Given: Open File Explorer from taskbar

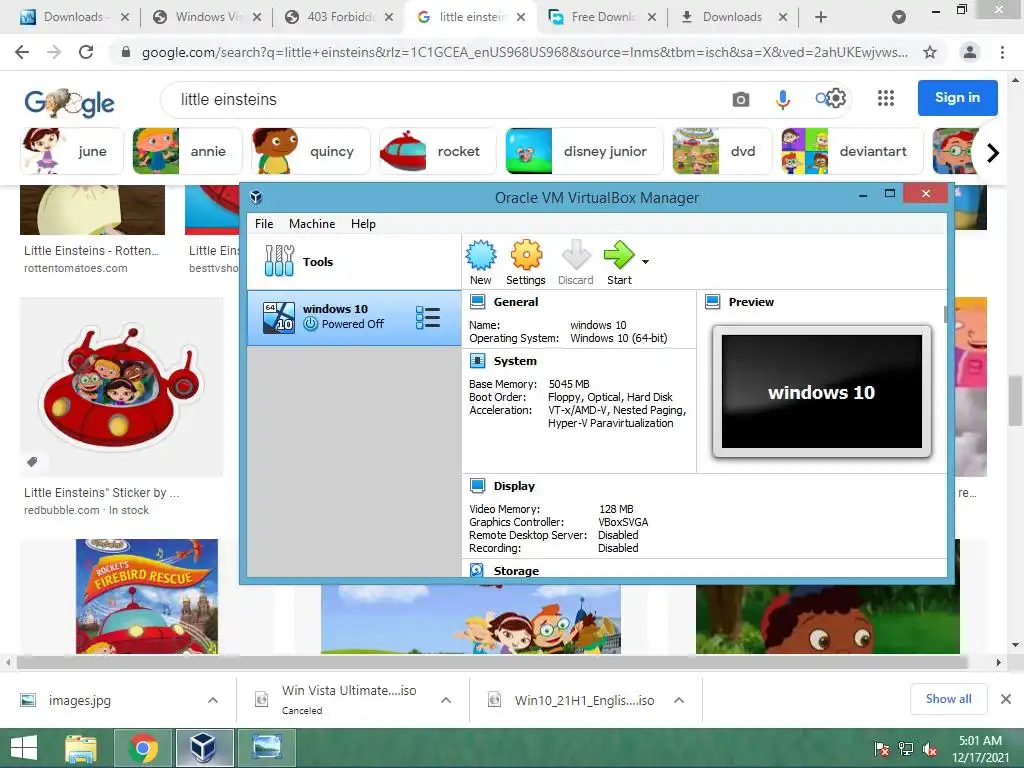Looking at the screenshot, I should 81,748.
